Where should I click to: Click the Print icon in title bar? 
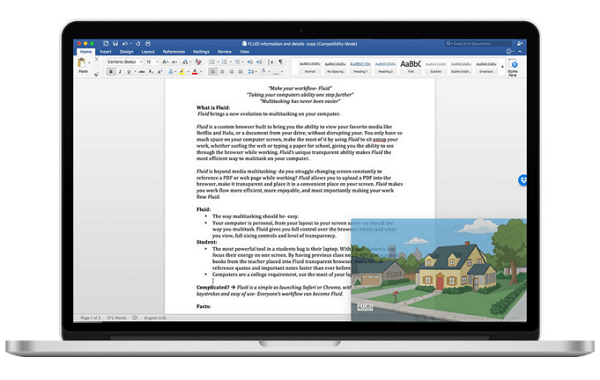[148, 44]
